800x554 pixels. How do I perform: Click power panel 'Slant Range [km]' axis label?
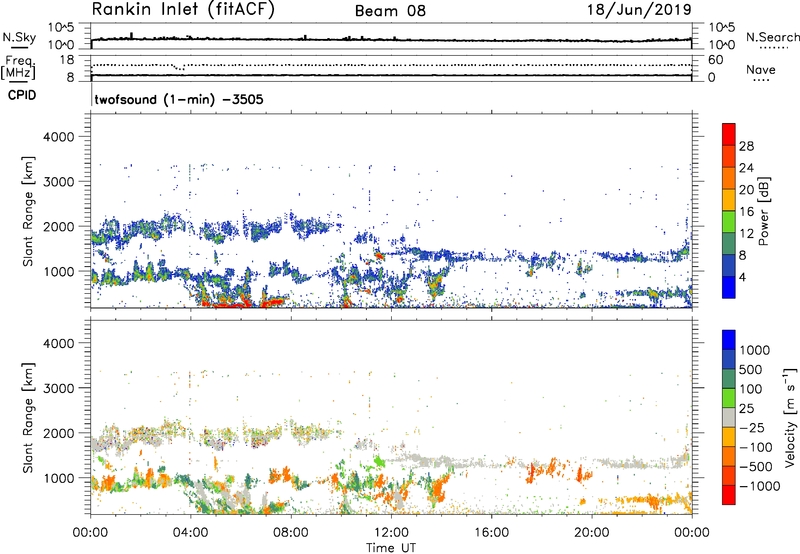29,211
